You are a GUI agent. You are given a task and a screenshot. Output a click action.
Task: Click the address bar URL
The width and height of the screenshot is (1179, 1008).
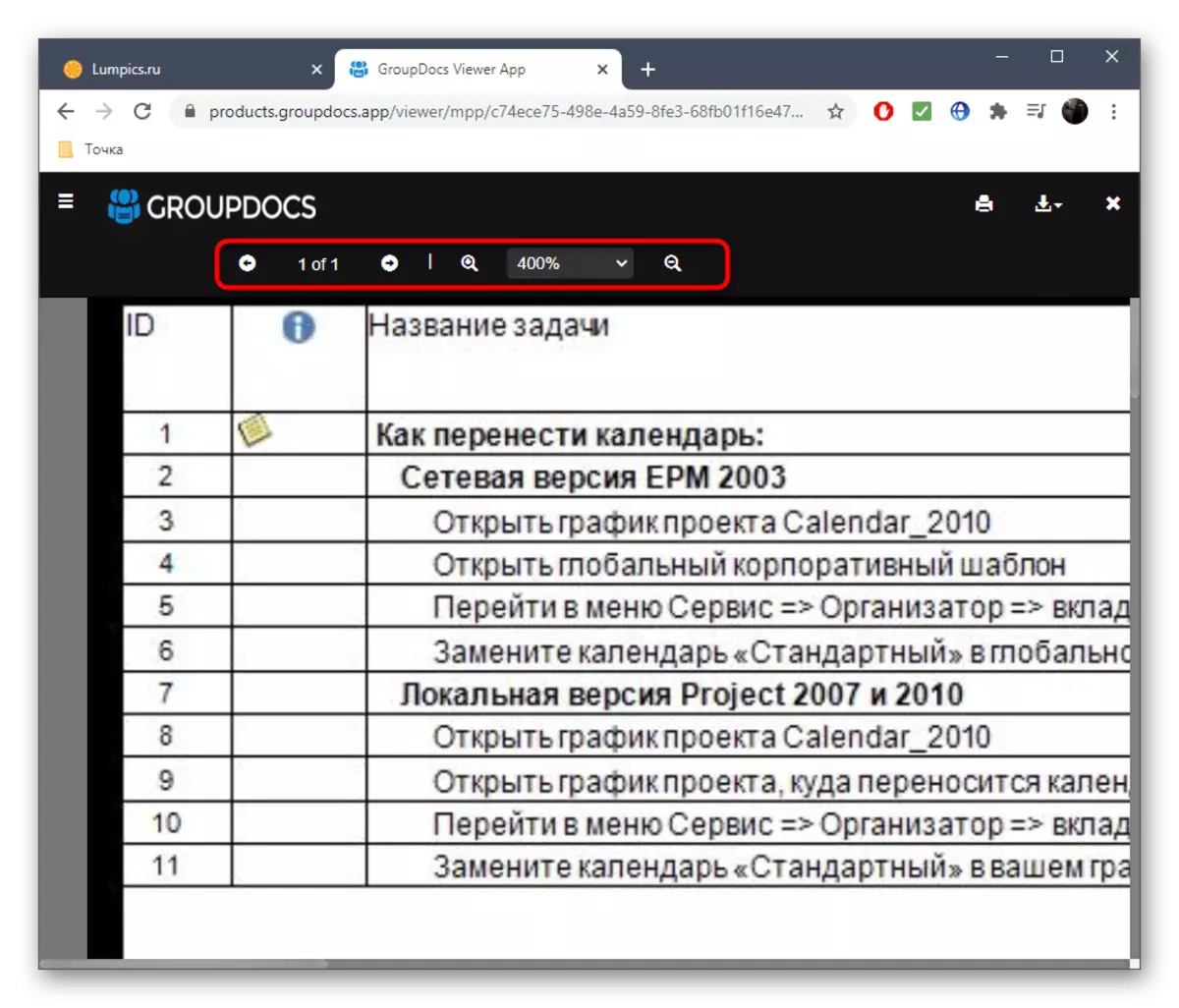pos(506,111)
